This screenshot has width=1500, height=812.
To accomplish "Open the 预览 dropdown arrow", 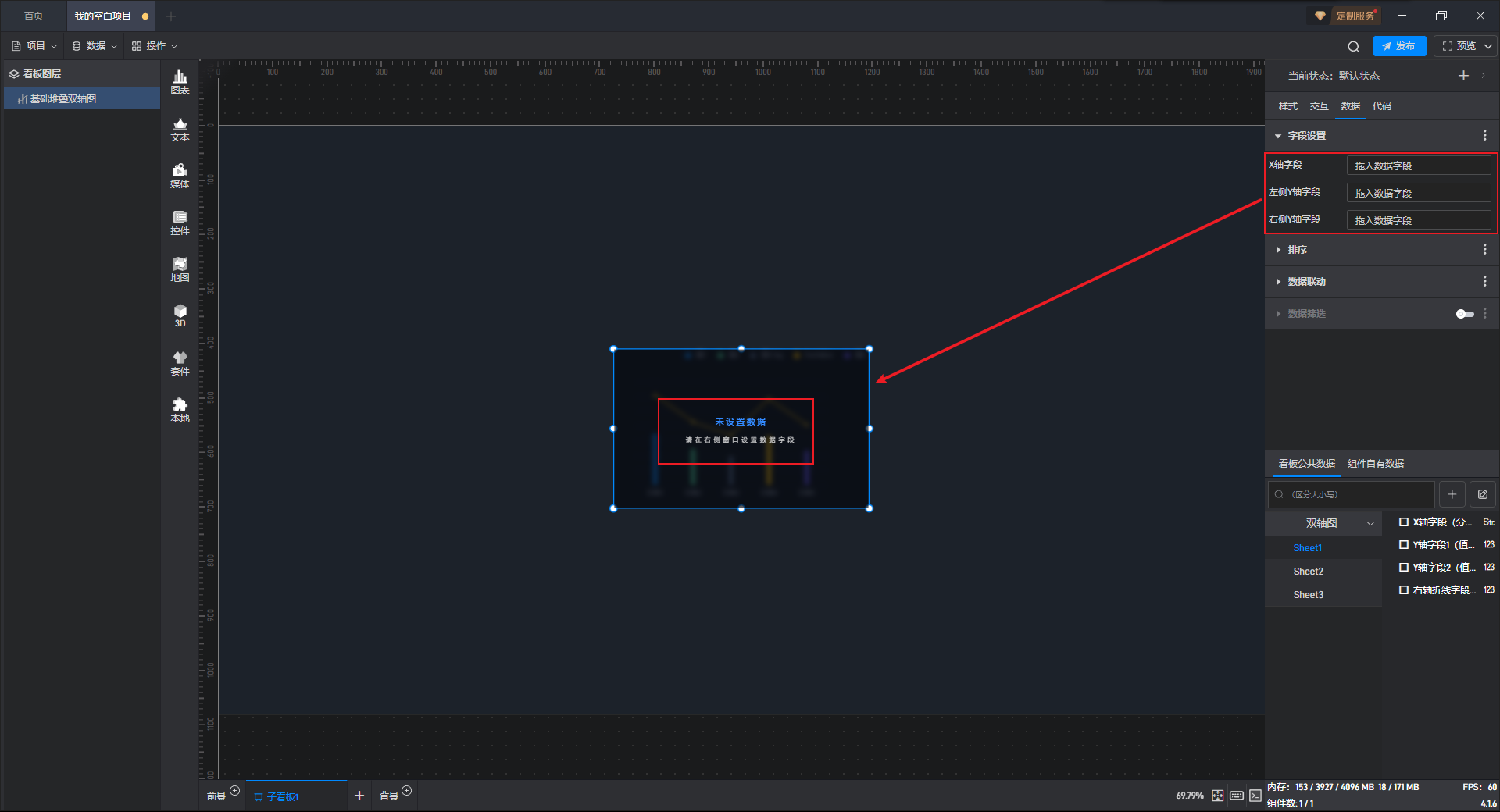I will [x=1488, y=46].
